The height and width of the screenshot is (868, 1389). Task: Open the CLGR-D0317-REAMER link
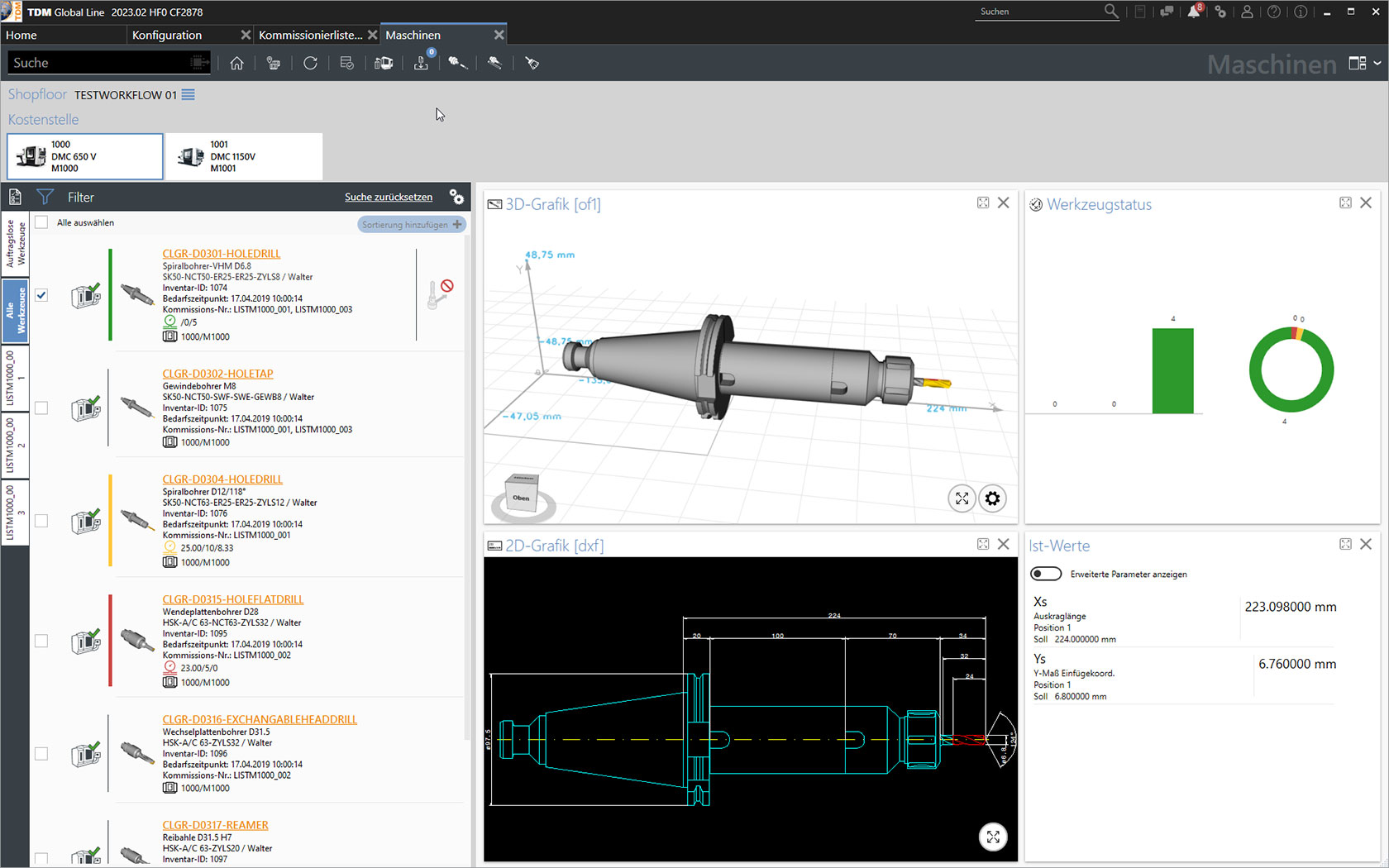pyautogui.click(x=215, y=825)
